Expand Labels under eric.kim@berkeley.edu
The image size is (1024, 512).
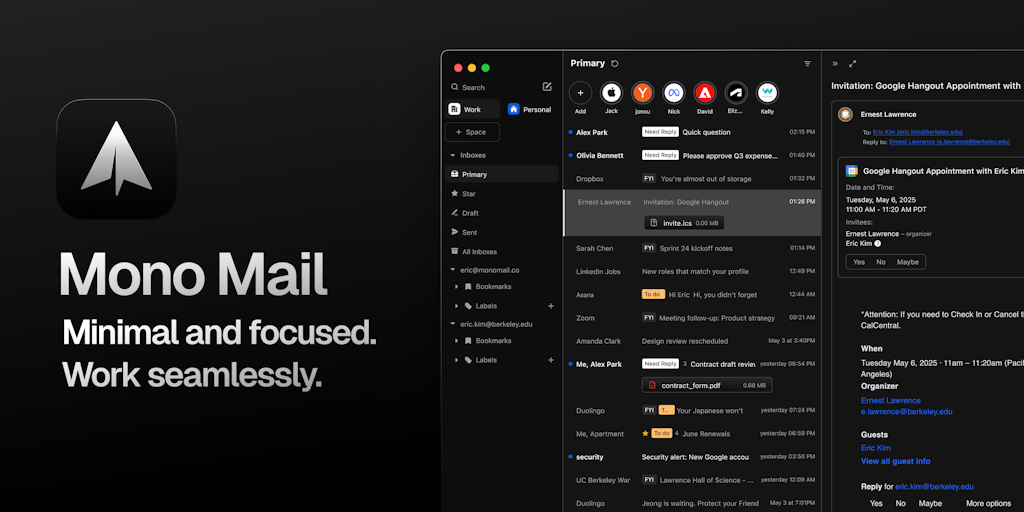point(456,360)
